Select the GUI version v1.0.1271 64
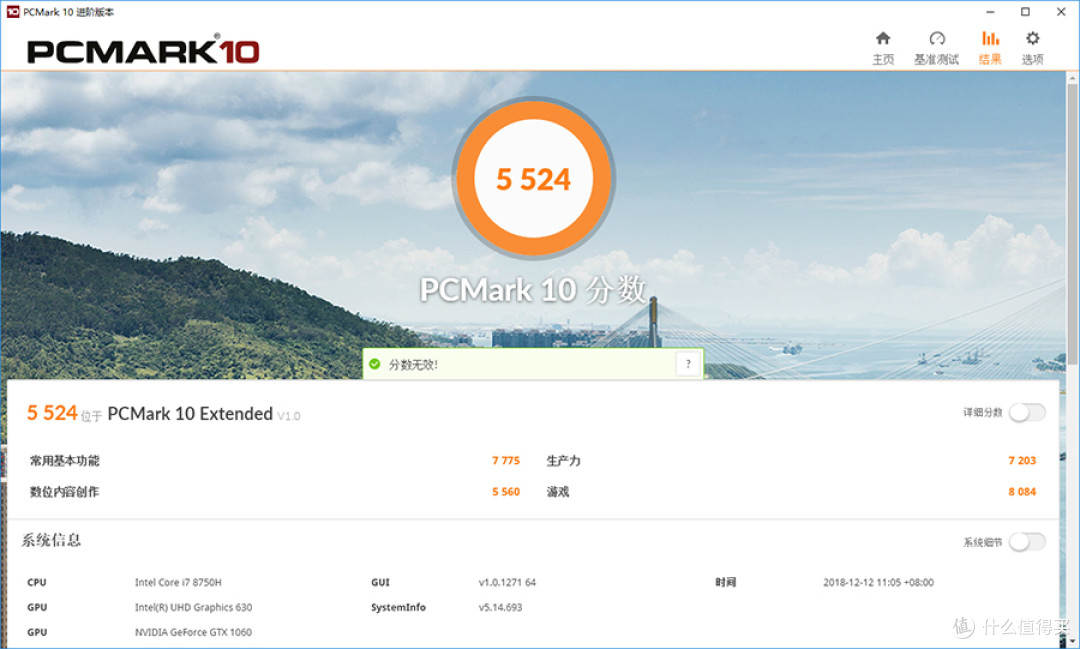This screenshot has height=649, width=1080. coord(508,582)
